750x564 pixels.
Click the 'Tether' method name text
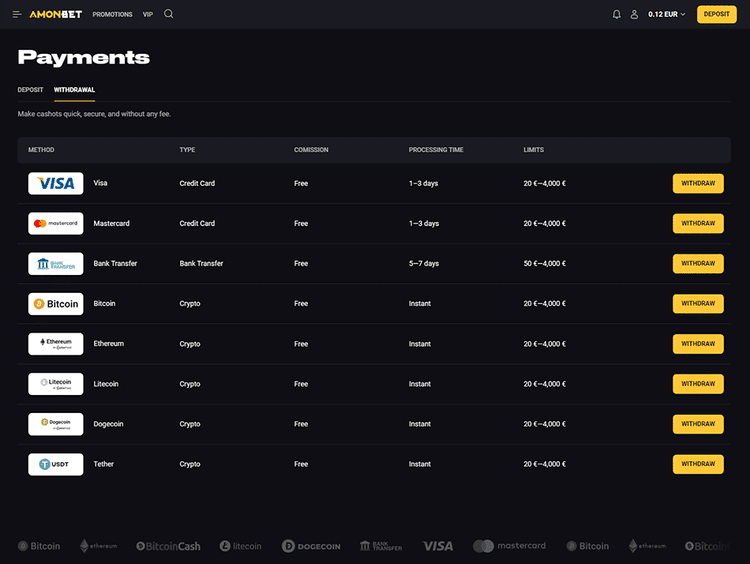(x=103, y=464)
